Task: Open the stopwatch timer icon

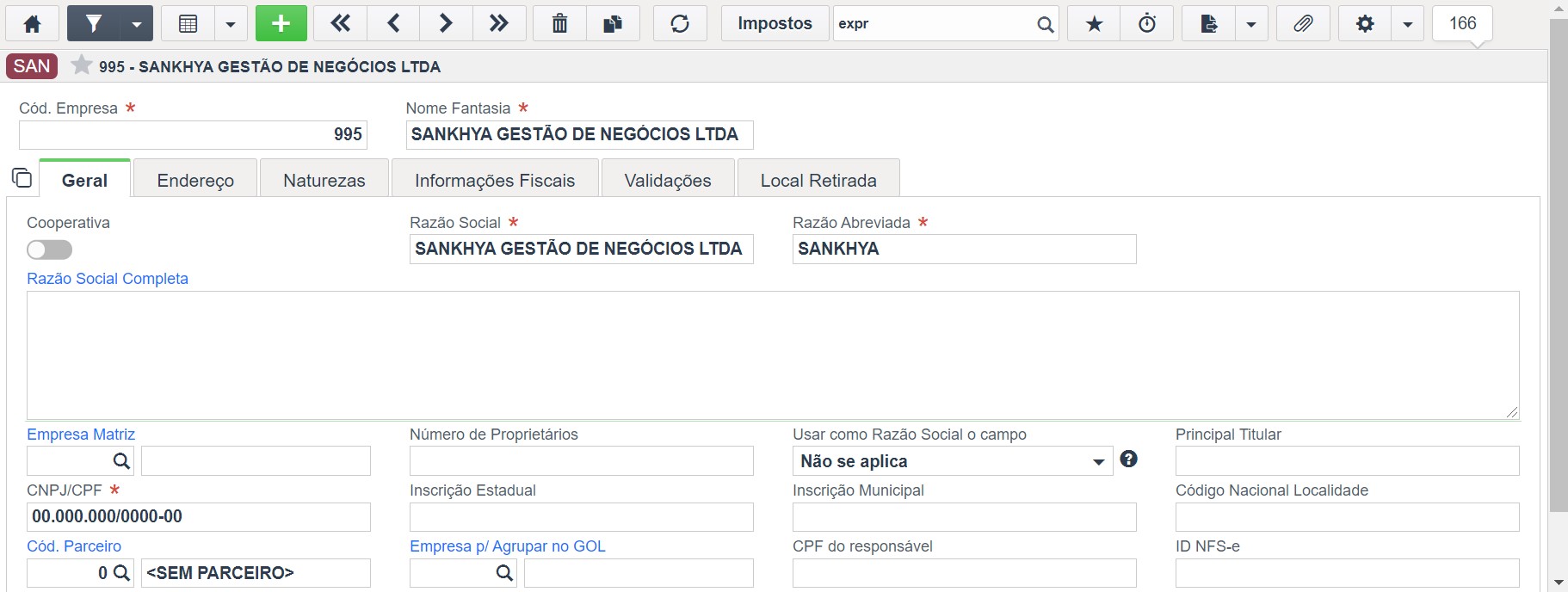Action: point(1147,24)
